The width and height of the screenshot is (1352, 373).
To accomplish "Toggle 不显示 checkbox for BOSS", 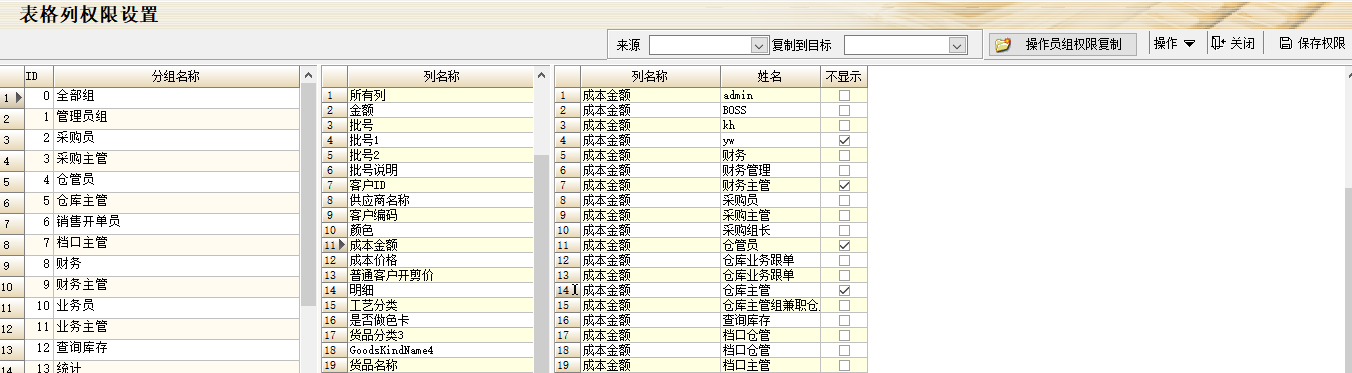I will 844,110.
